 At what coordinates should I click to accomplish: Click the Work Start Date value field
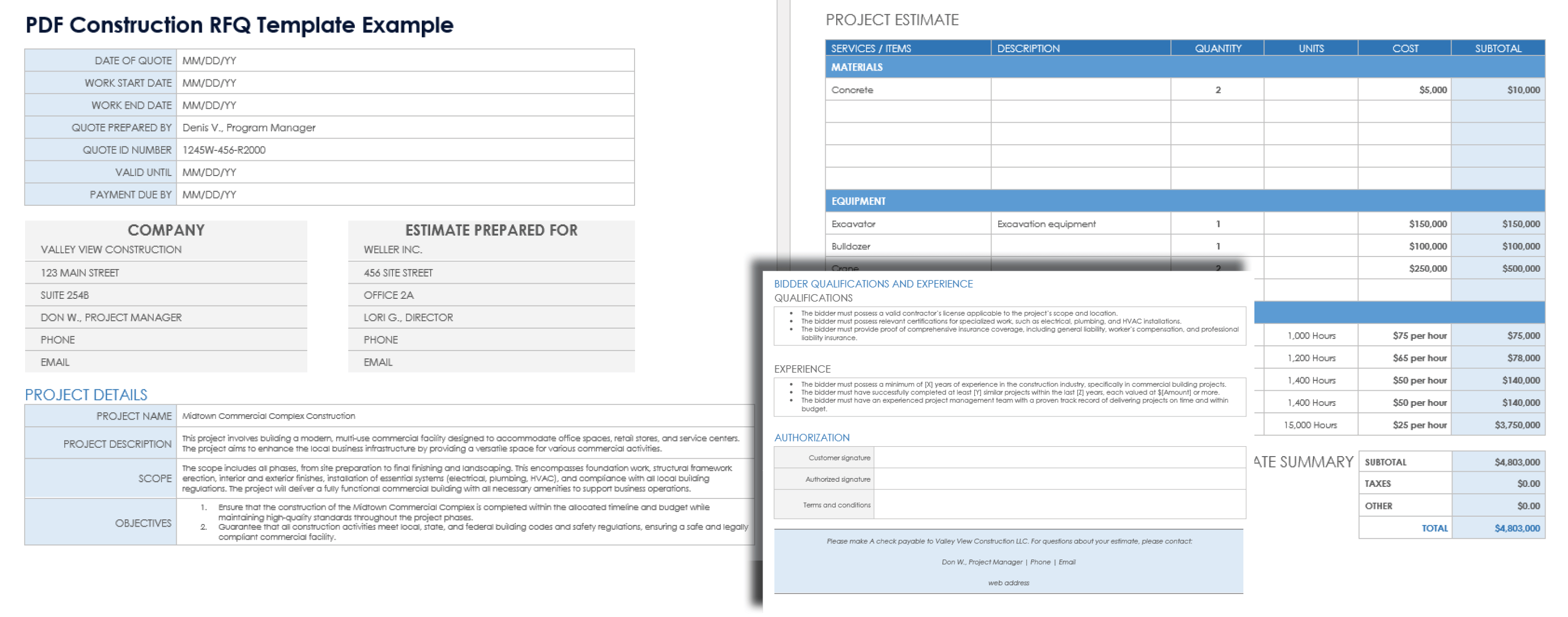tap(405, 83)
